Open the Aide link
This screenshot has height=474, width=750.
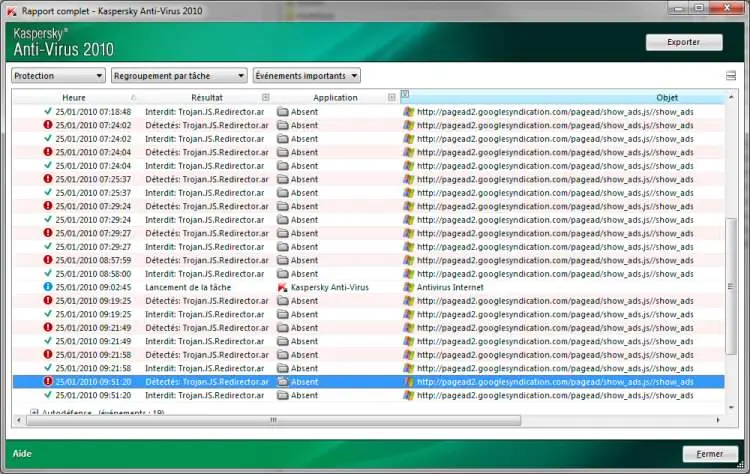[22, 453]
